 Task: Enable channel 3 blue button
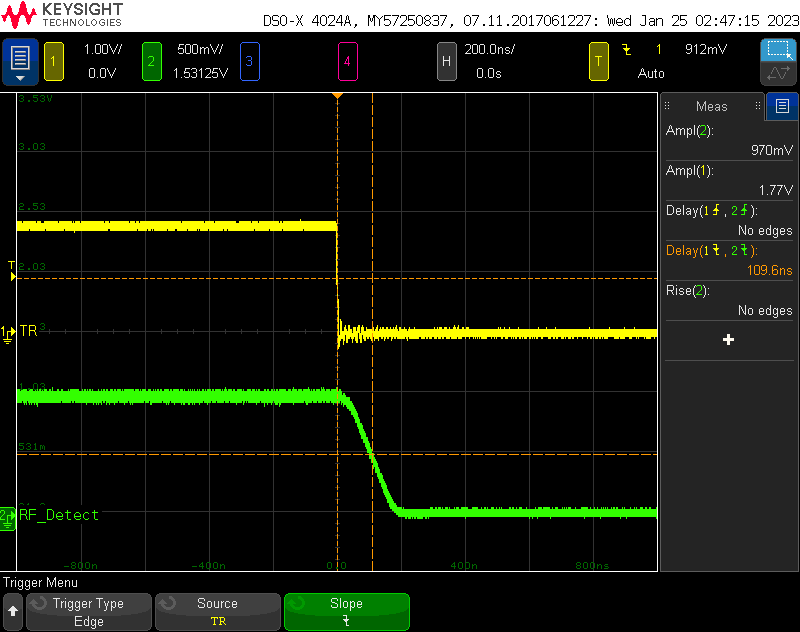249,62
